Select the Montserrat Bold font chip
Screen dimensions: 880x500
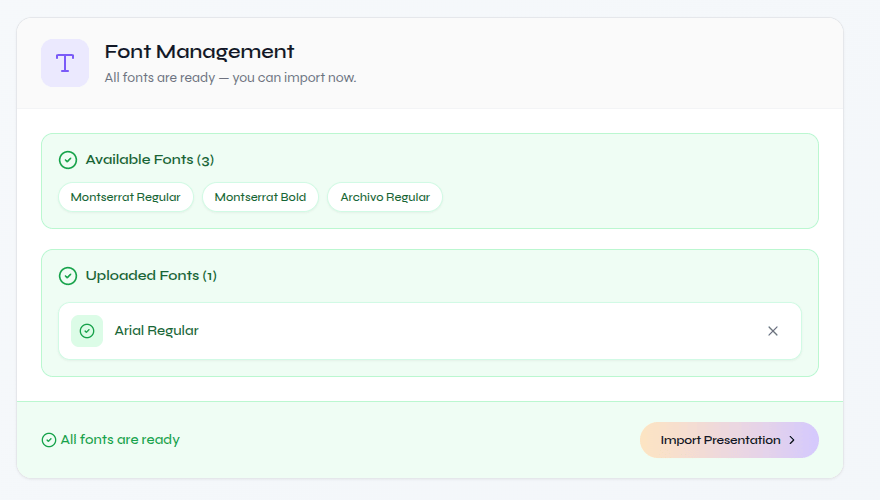(x=260, y=197)
